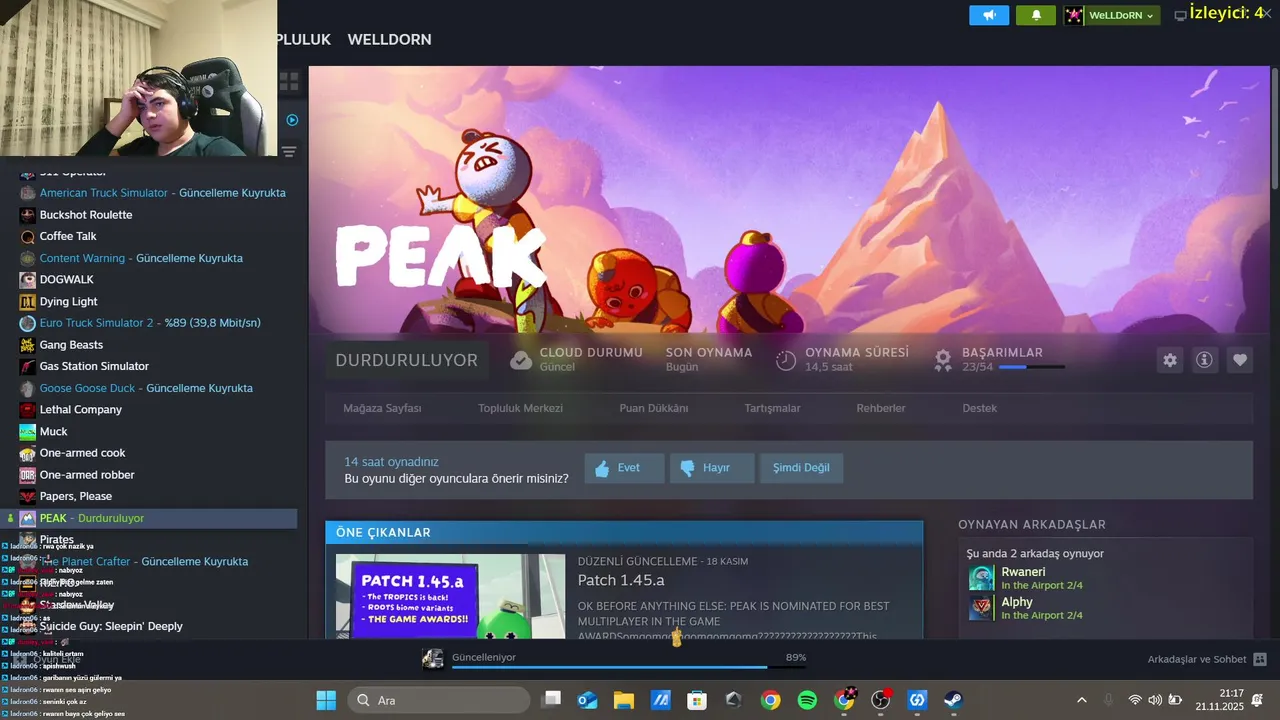
Task: Toggle PEAK as favorite with heart icon
Action: tap(1240, 360)
